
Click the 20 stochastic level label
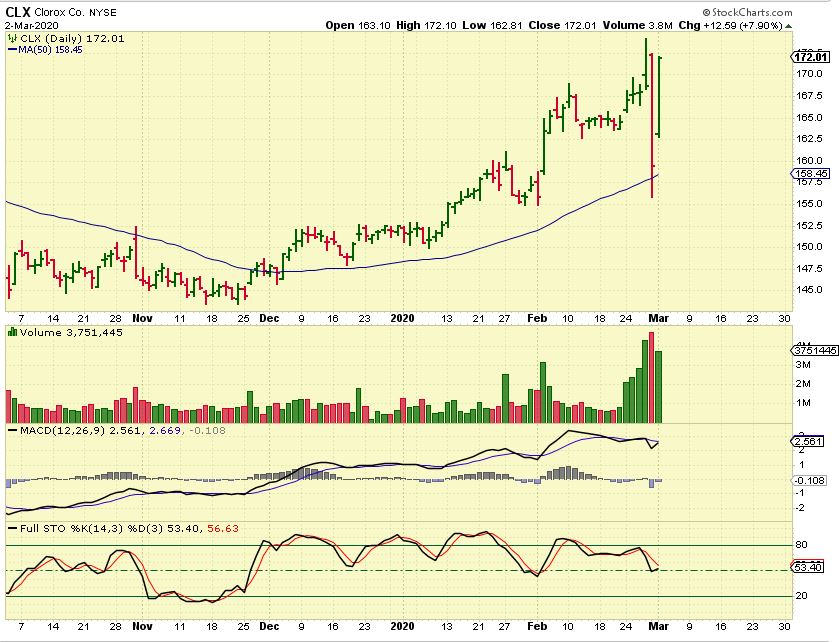coord(802,595)
